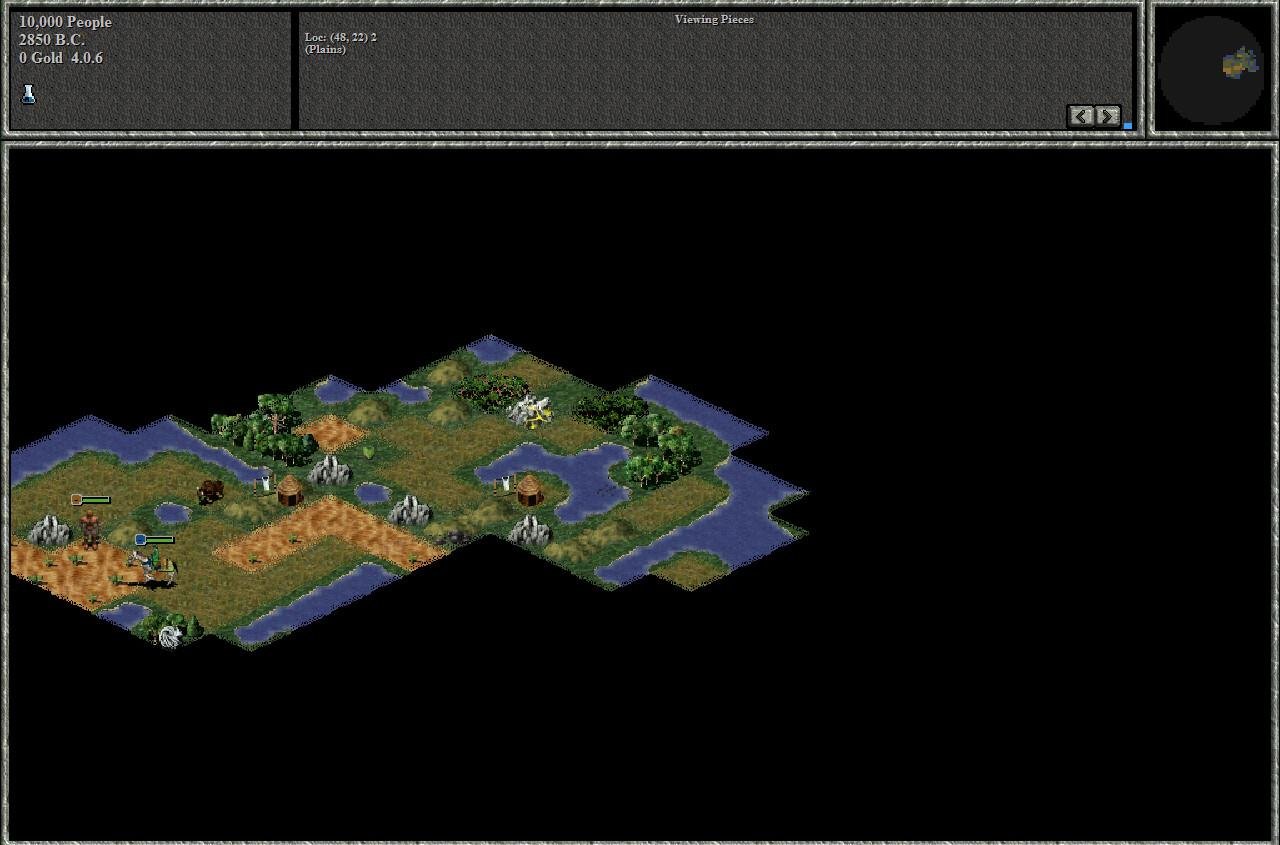This screenshot has width=1280, height=845.
Task: Click the brown shield health bar marker
Action: tap(90, 499)
